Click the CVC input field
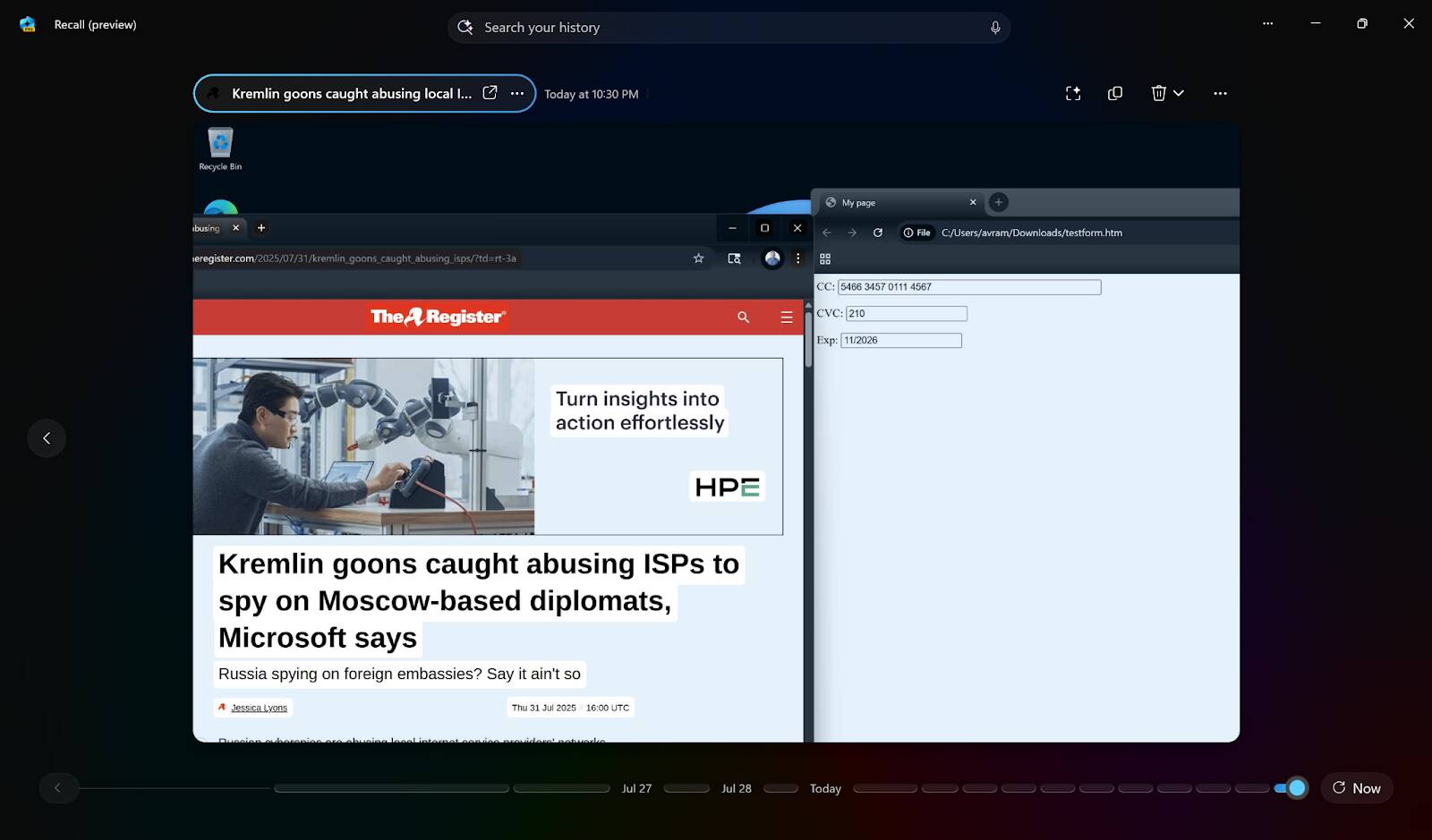This screenshot has height=840, width=1432. (907, 314)
